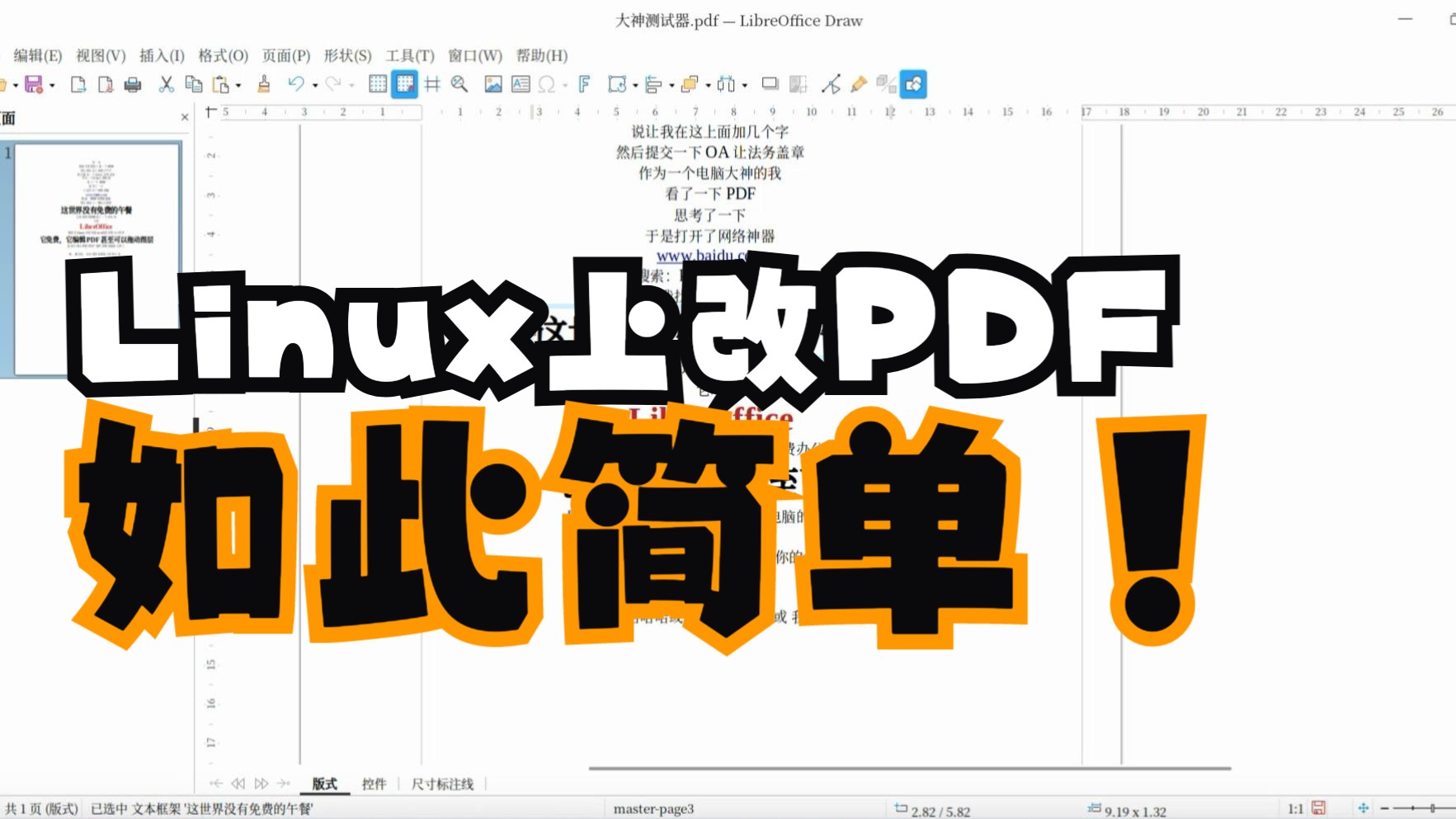
Task: Switch to the 版式 layer tab
Action: click(x=324, y=784)
